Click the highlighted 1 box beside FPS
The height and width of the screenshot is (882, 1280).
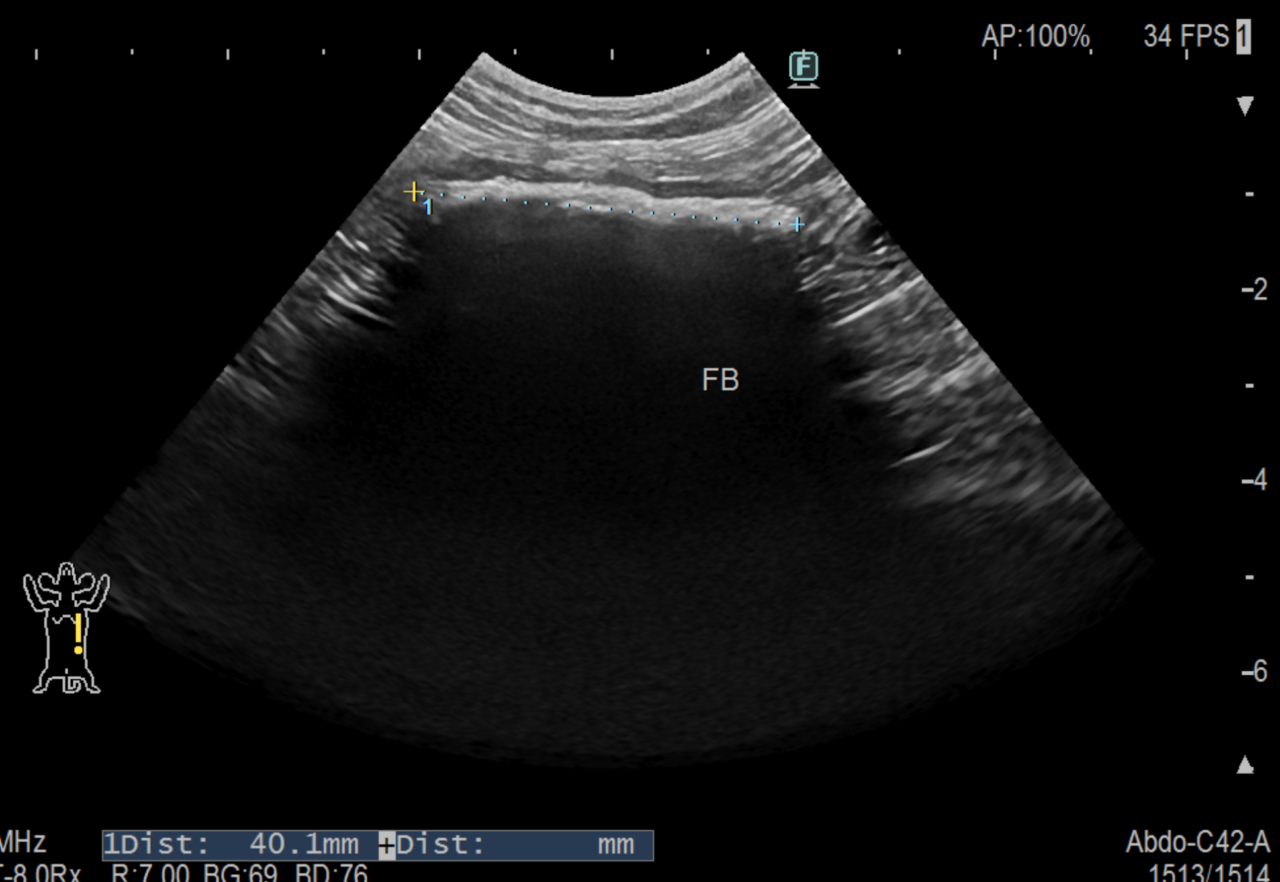pos(1243,38)
